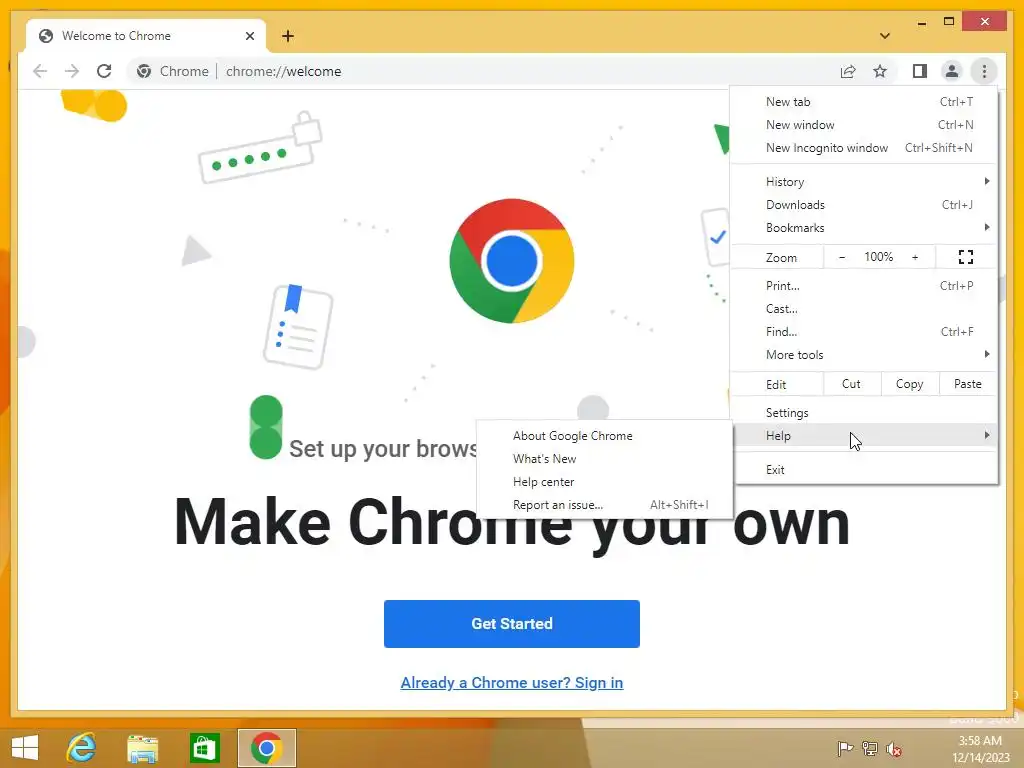Click the Get Started button
This screenshot has width=1024, height=768.
click(x=512, y=624)
